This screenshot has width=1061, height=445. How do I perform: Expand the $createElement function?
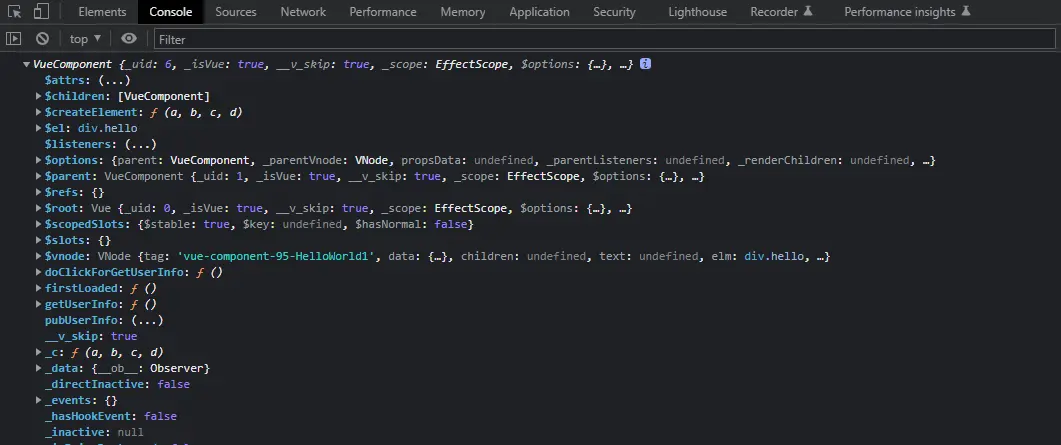39,112
